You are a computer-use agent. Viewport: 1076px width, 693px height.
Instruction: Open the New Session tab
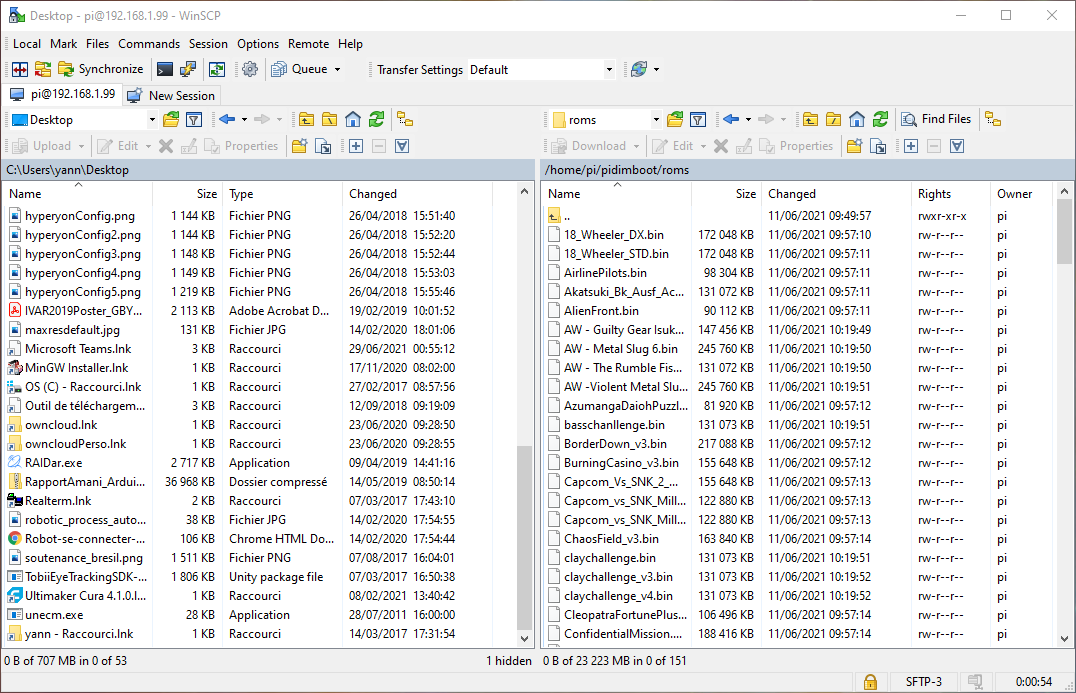tap(172, 95)
